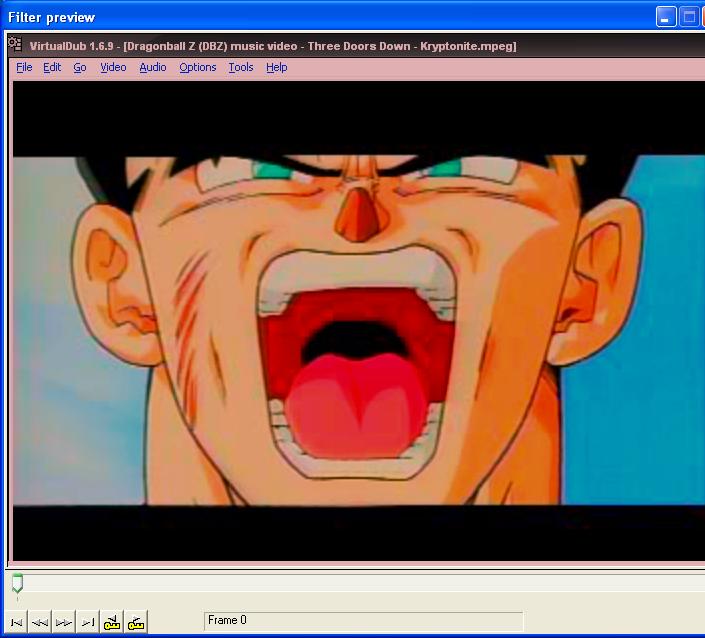Open the Audio menu
705x638 pixels.
click(152, 67)
